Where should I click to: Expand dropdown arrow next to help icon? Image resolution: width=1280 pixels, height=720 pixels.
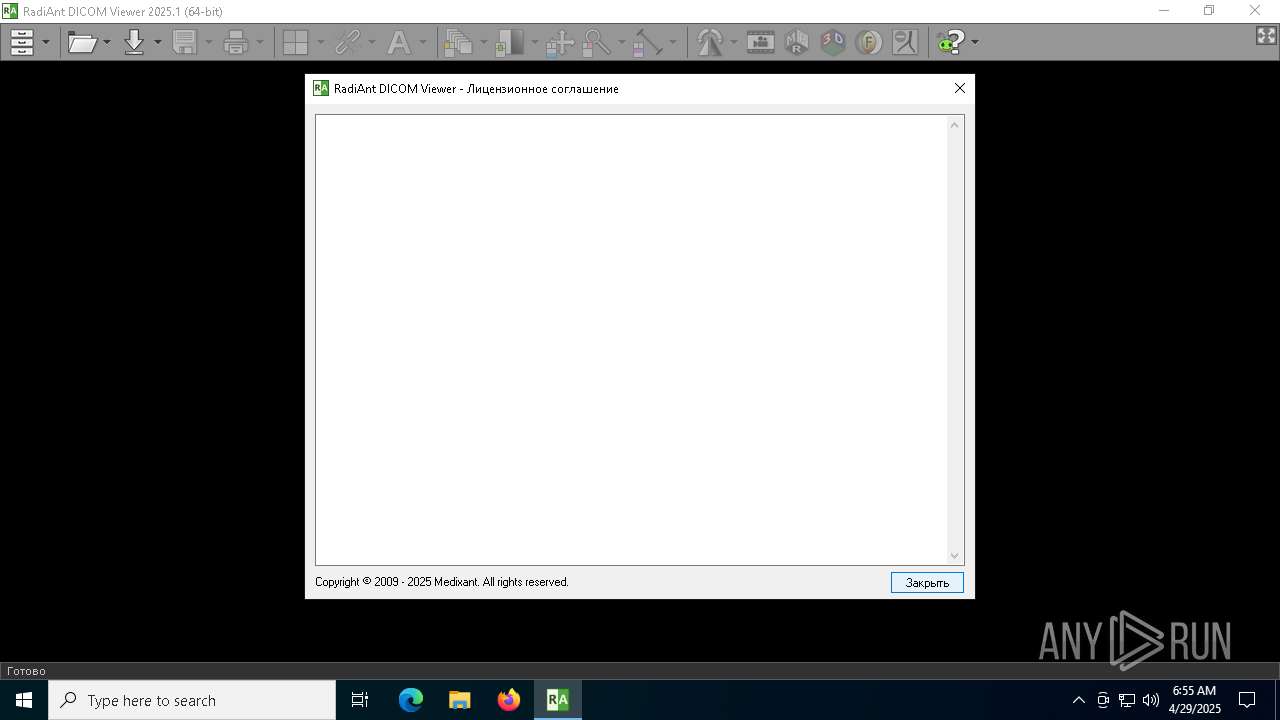pyautogui.click(x=974, y=42)
